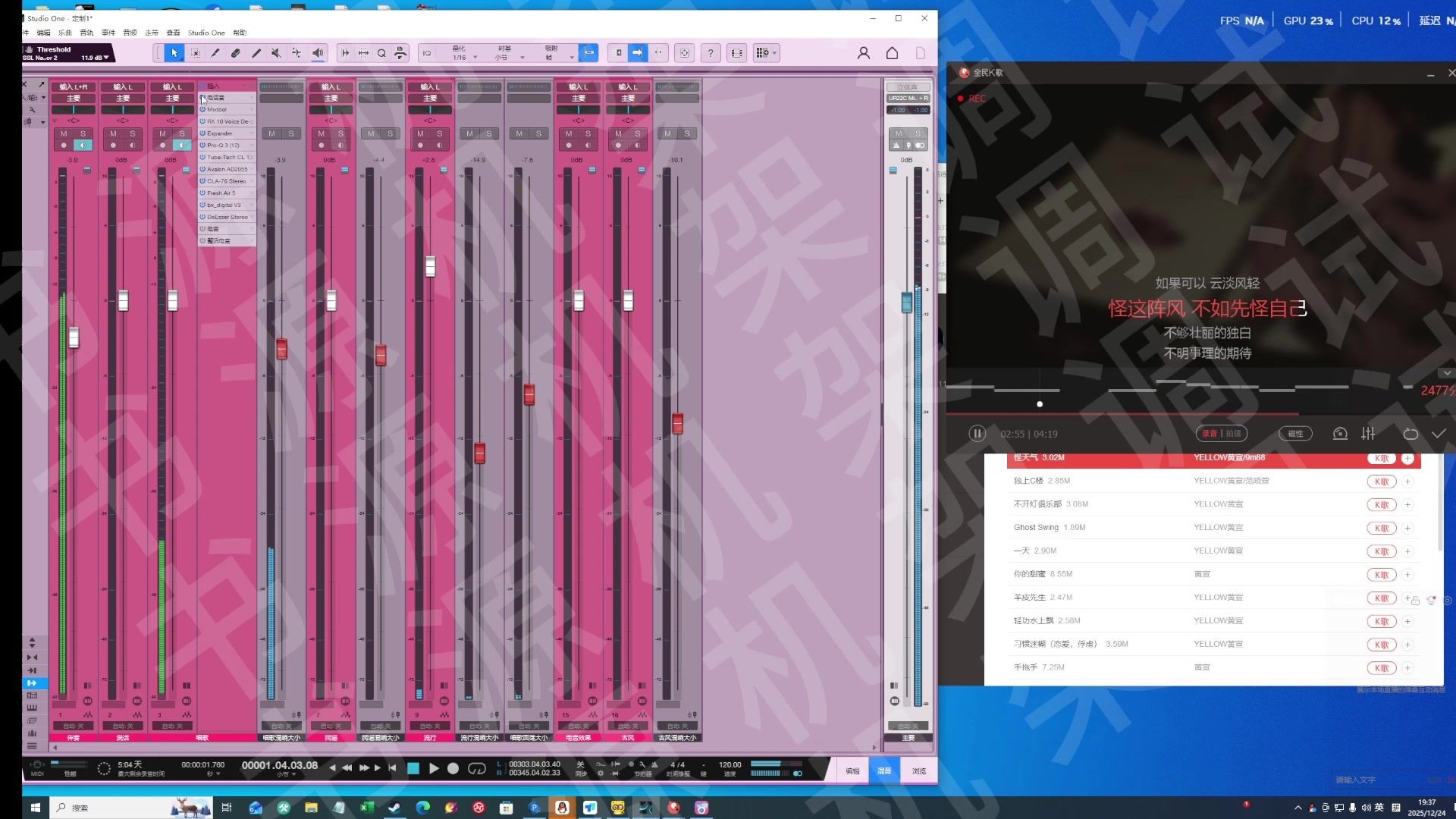Click K歌 button for Ghost Swing
This screenshot has width=1456, height=819.
[x=1381, y=528]
